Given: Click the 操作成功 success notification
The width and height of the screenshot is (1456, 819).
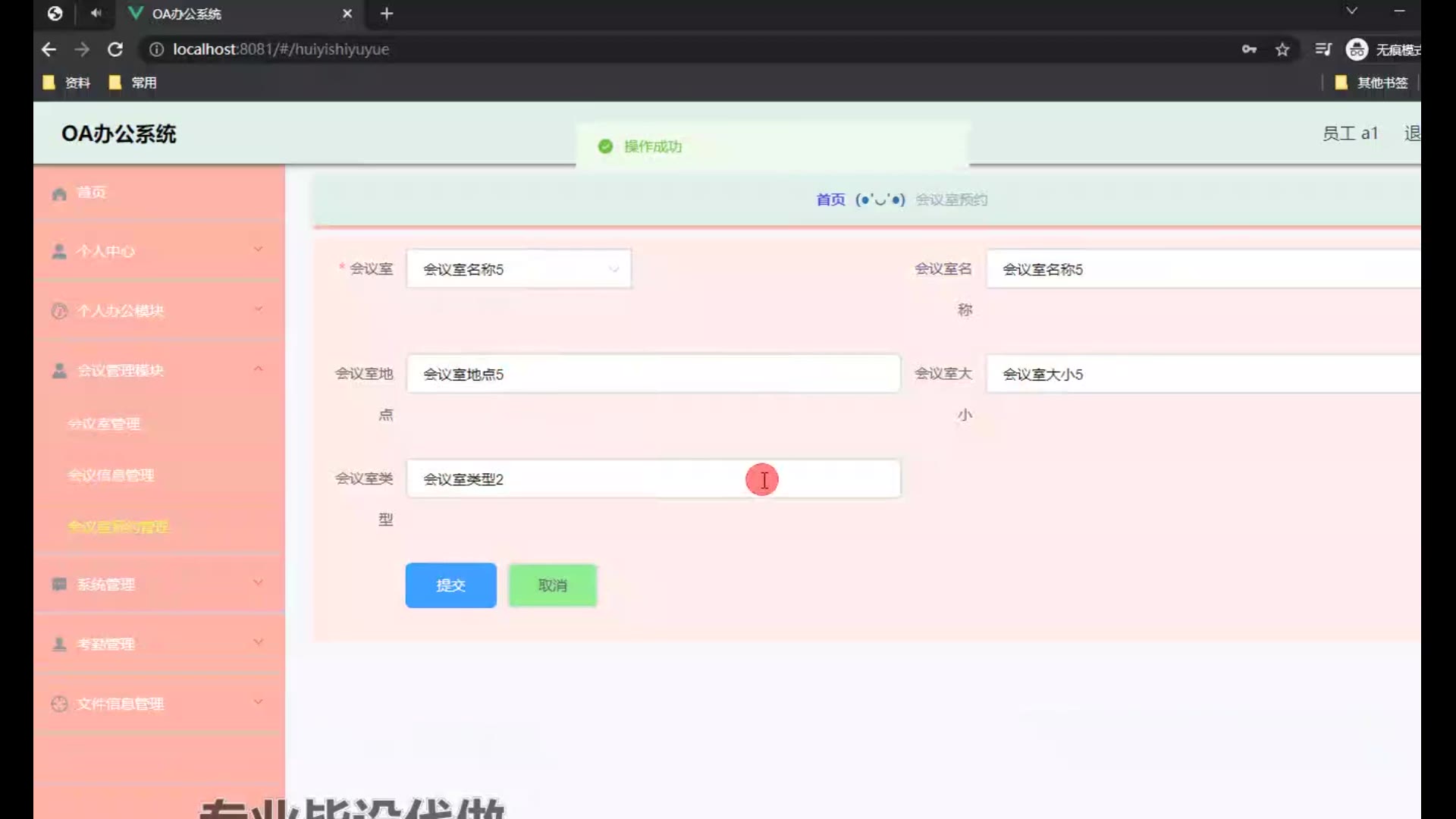Looking at the screenshot, I should pyautogui.click(x=772, y=146).
